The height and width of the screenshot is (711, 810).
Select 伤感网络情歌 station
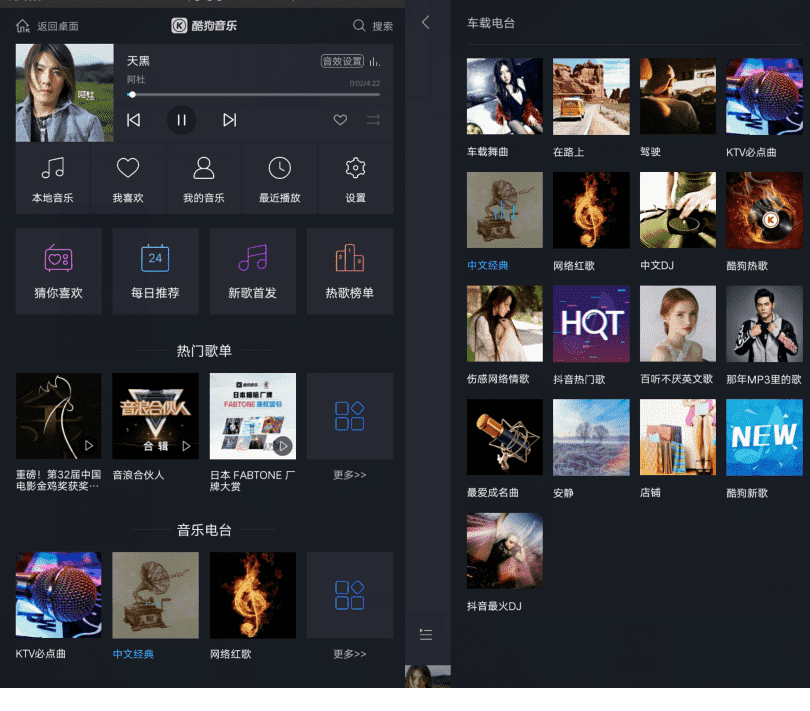505,323
